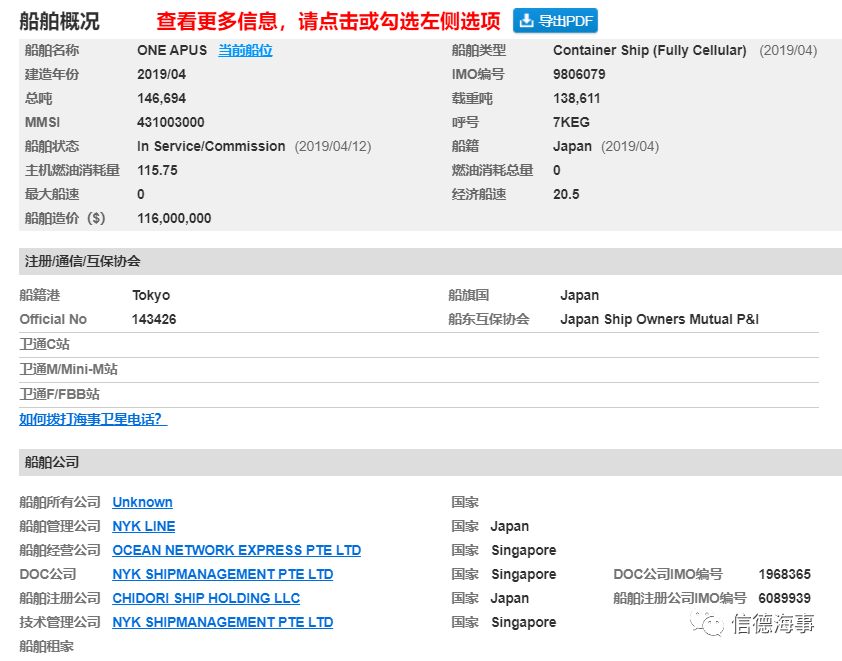
Task: Select registered owner IMO number 6089939
Action: pos(785,598)
